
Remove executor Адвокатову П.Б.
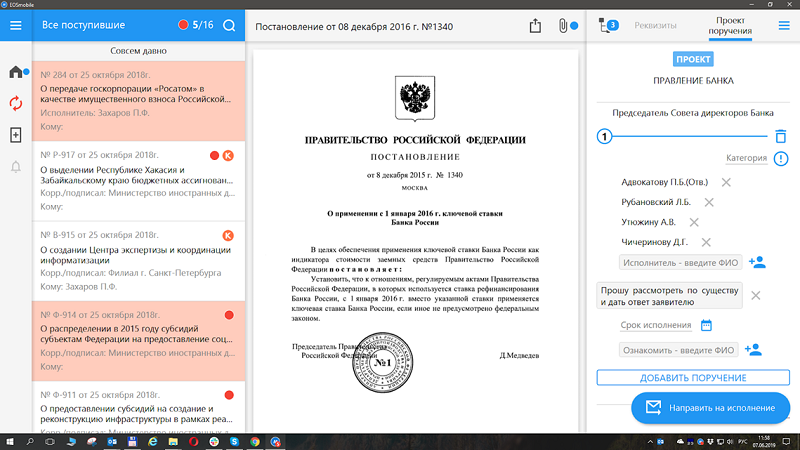tap(726, 182)
